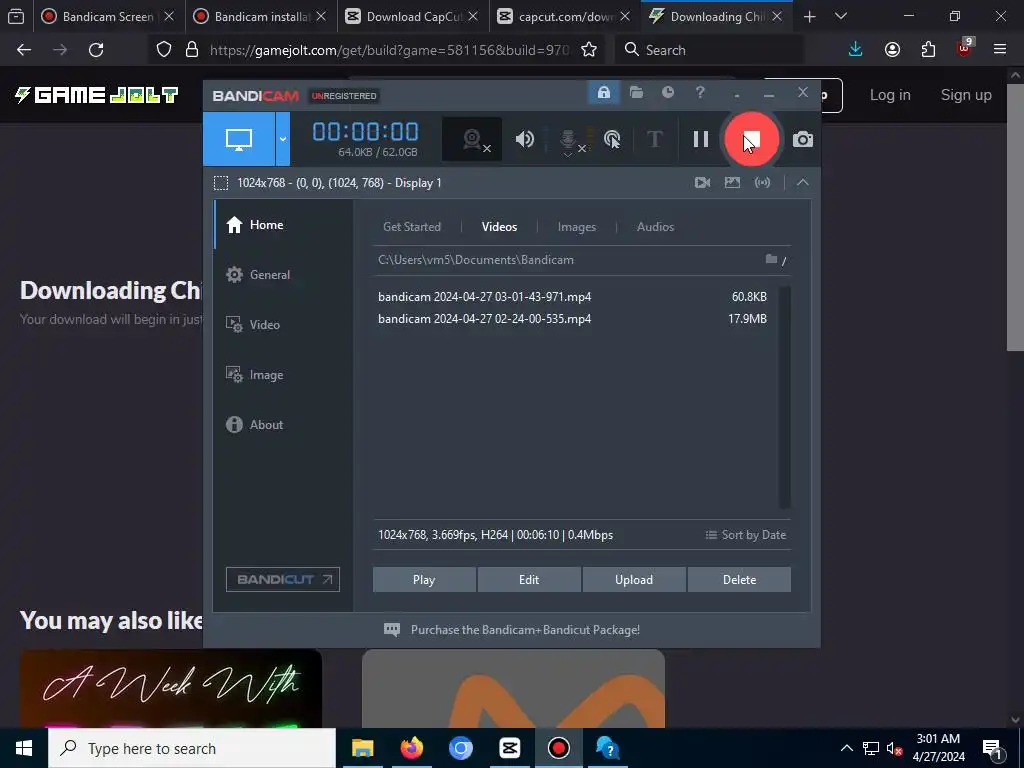1024x768 pixels.
Task: Click image icon in status row
Action: [732, 183]
